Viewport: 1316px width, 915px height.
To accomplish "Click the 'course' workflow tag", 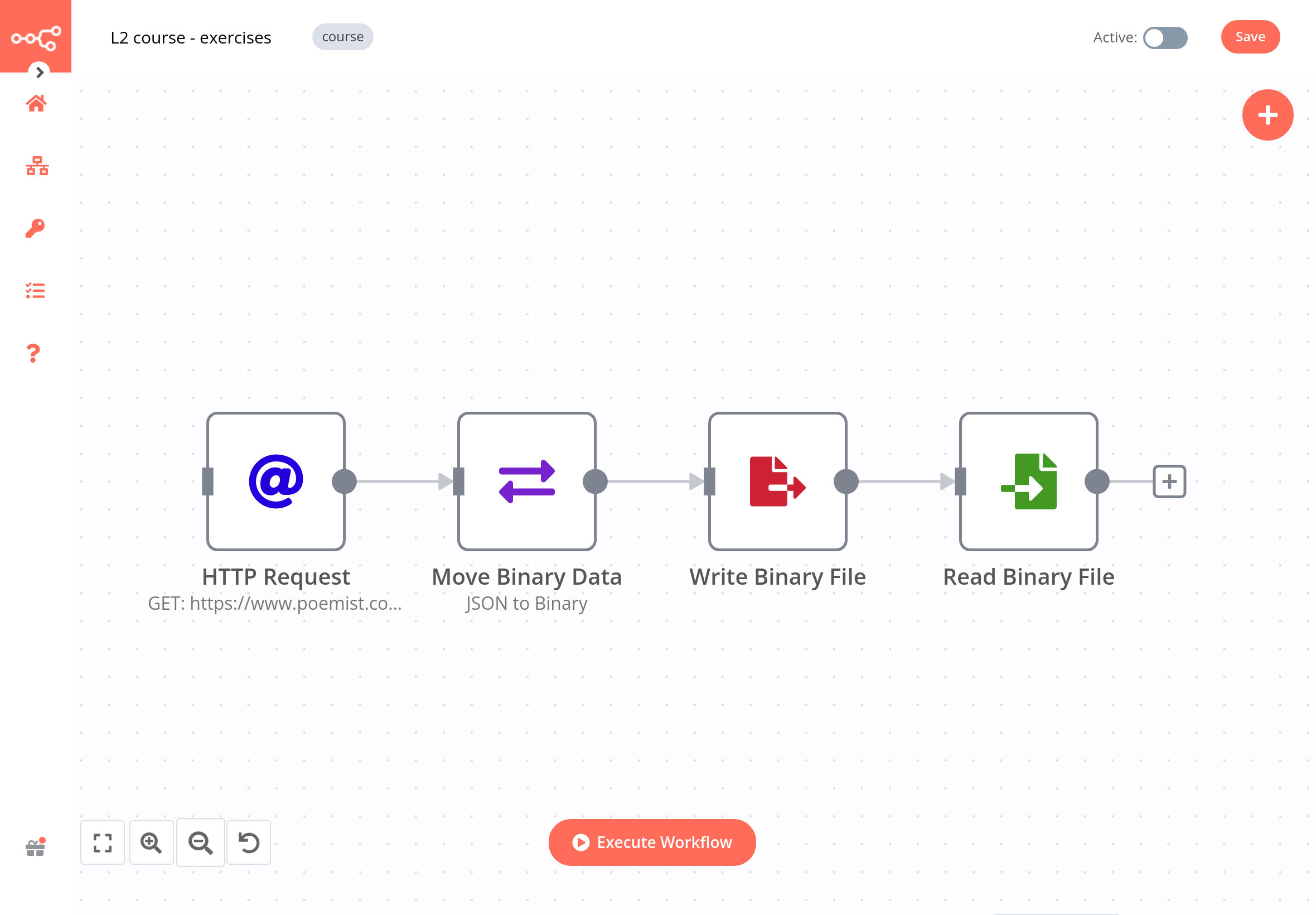I will (x=342, y=37).
